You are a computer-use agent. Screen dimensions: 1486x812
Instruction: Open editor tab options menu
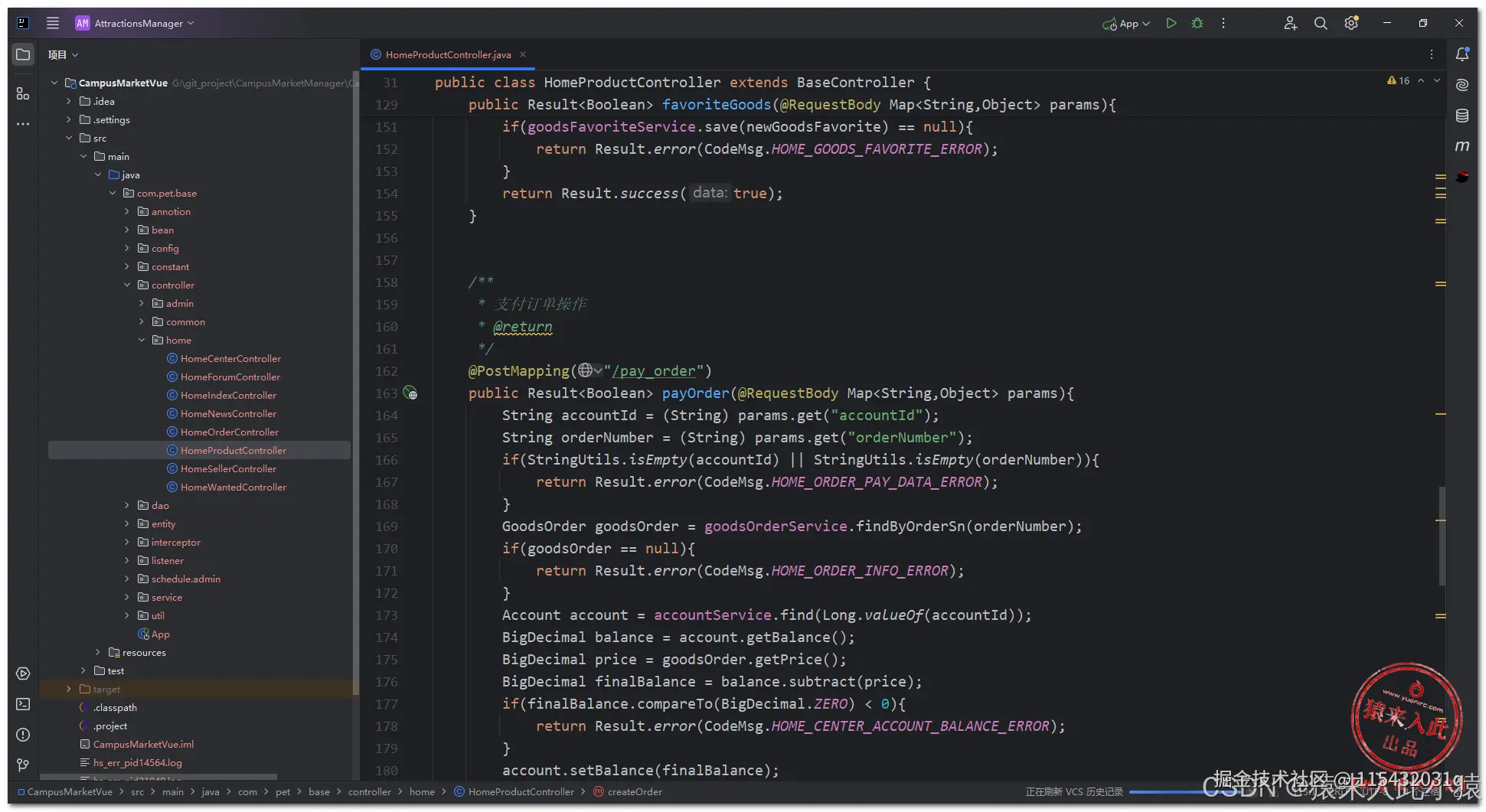[1431, 54]
